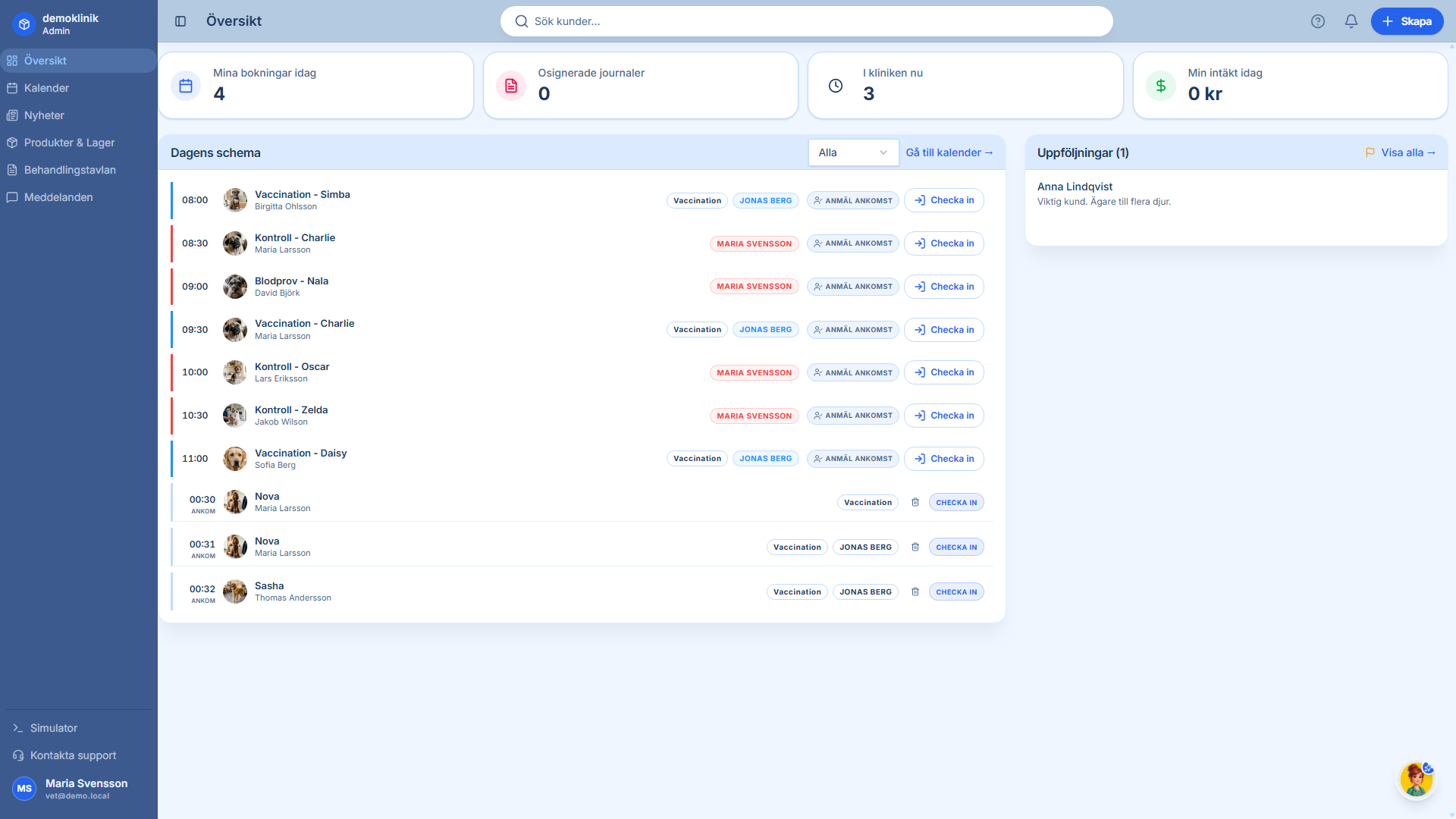Toggle ANMÄL ANKOMST for Vaccination - Simba
1456x819 pixels.
[852, 200]
